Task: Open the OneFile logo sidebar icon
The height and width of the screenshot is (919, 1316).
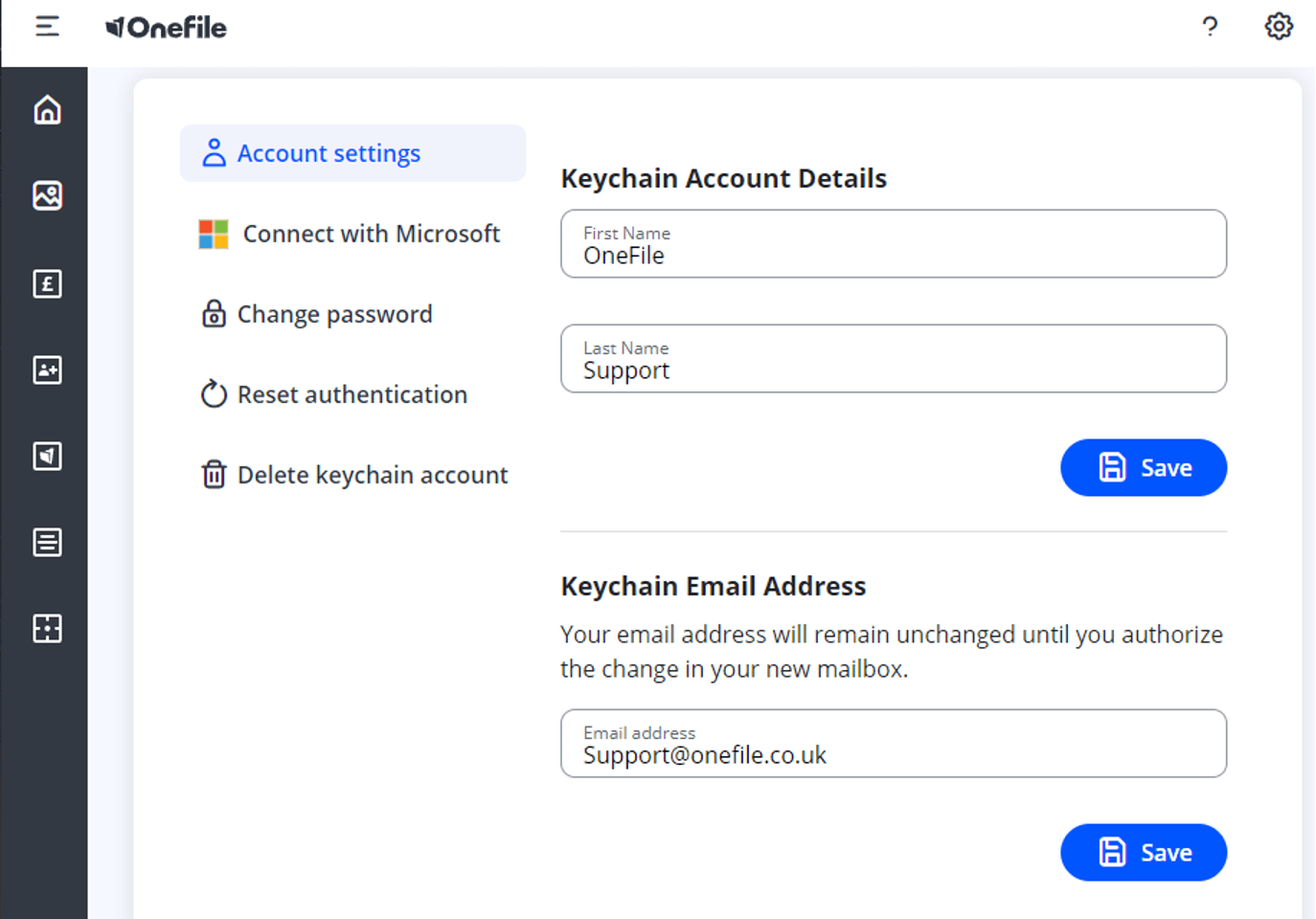Action: pyautogui.click(x=47, y=456)
